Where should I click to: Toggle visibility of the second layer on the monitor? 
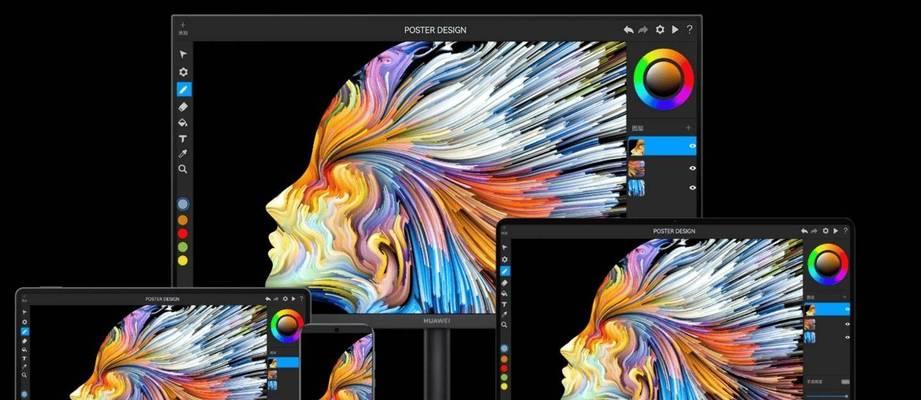pos(693,168)
